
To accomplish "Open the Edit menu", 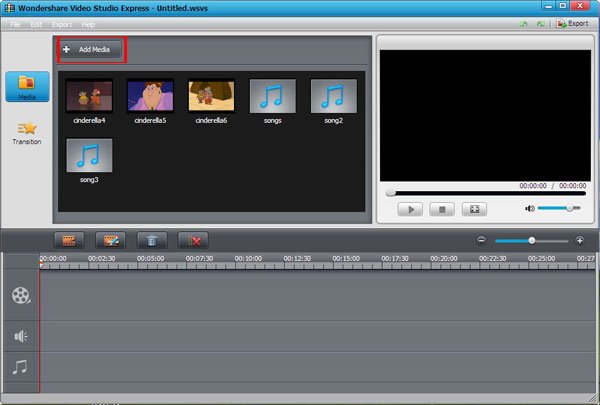I will 36,24.
